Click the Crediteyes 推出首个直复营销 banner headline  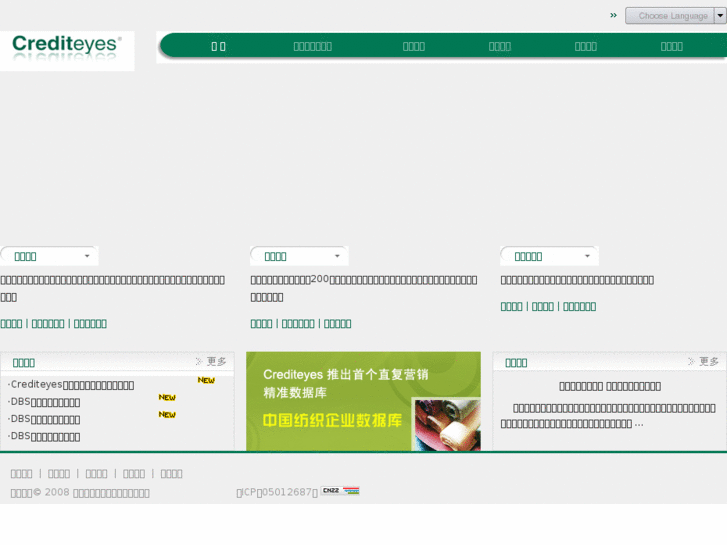[345, 383]
